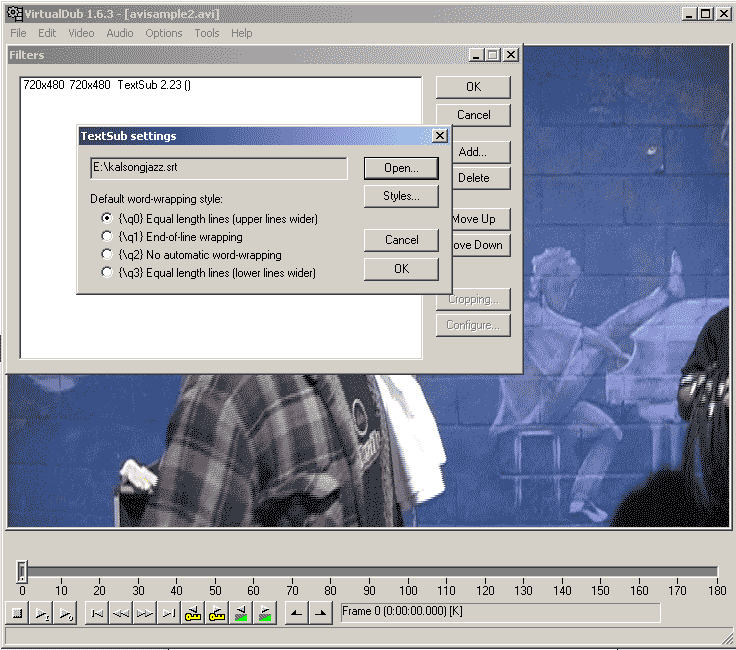Viewport: 736px width, 650px height.
Task: Confirm TextSub settings with OK
Action: coord(401,269)
